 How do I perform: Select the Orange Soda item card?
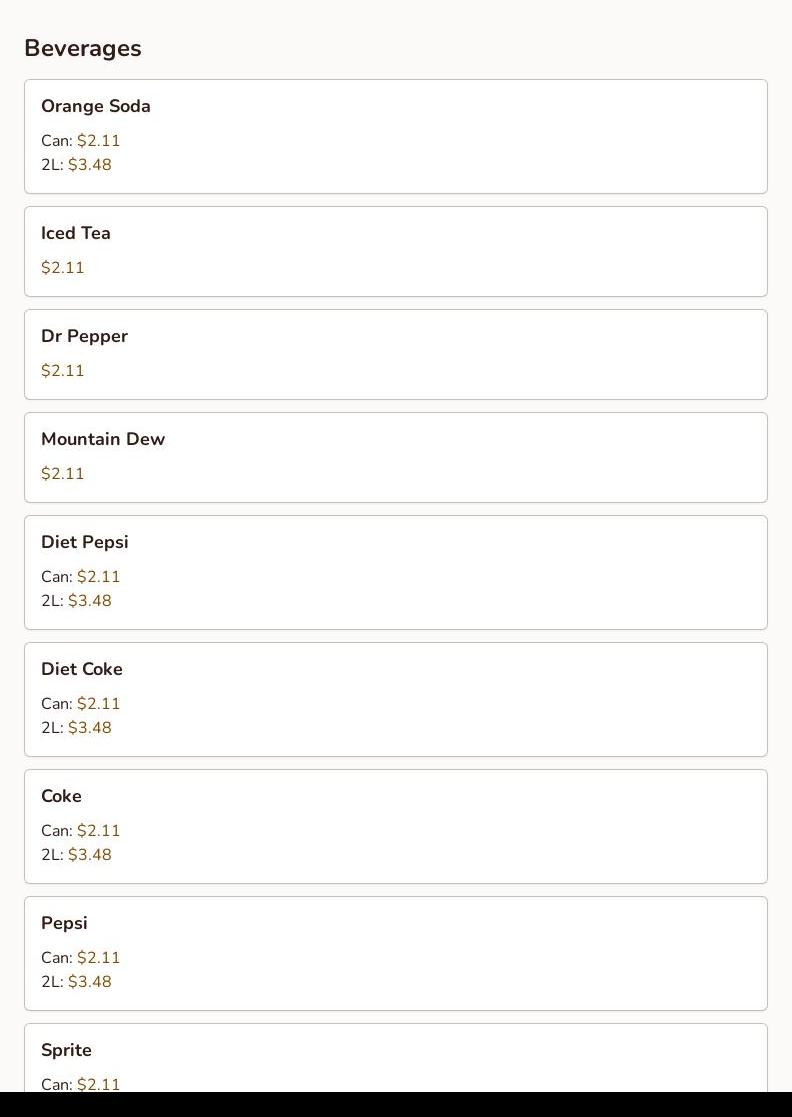pyautogui.click(x=396, y=136)
